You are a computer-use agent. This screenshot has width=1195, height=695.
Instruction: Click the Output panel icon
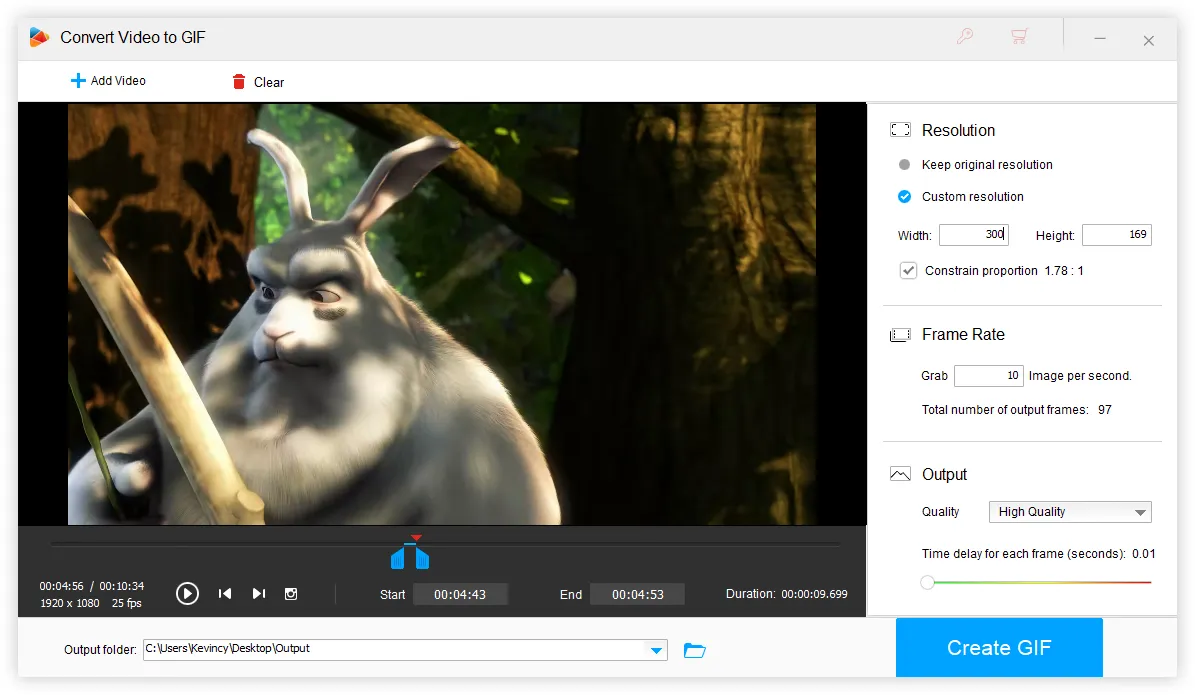click(x=901, y=473)
